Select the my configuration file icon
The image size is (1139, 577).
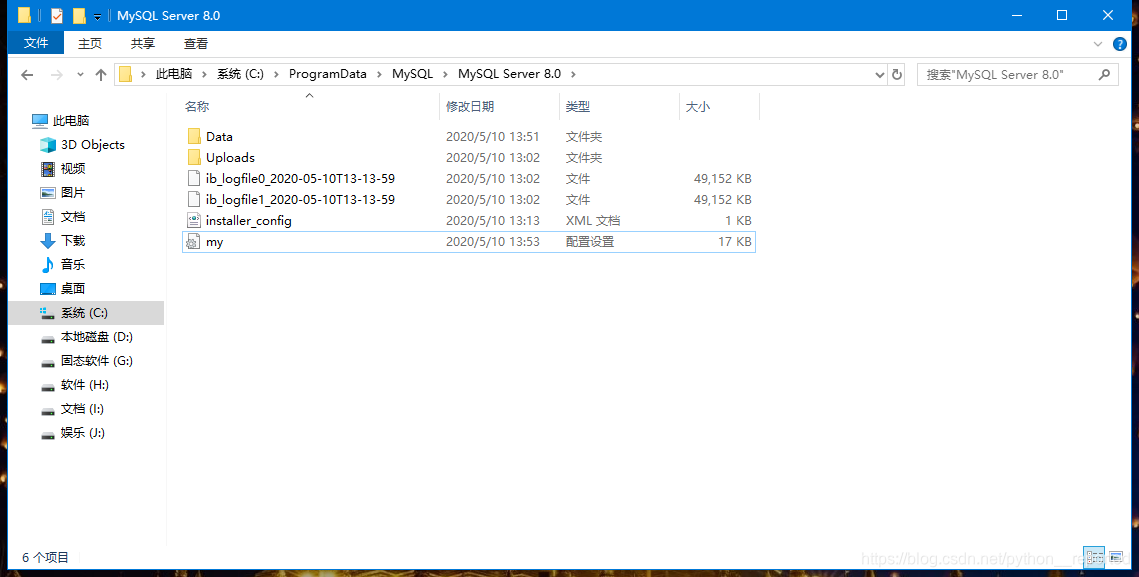pyautogui.click(x=192, y=242)
